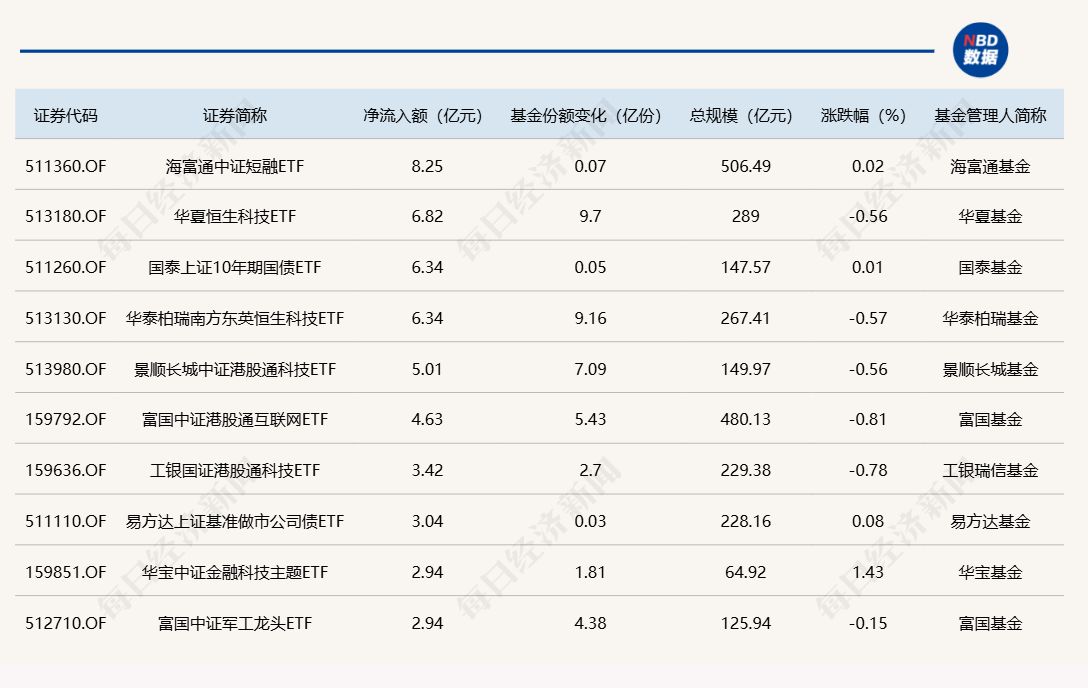Select manager 海富通基金

tap(990, 166)
